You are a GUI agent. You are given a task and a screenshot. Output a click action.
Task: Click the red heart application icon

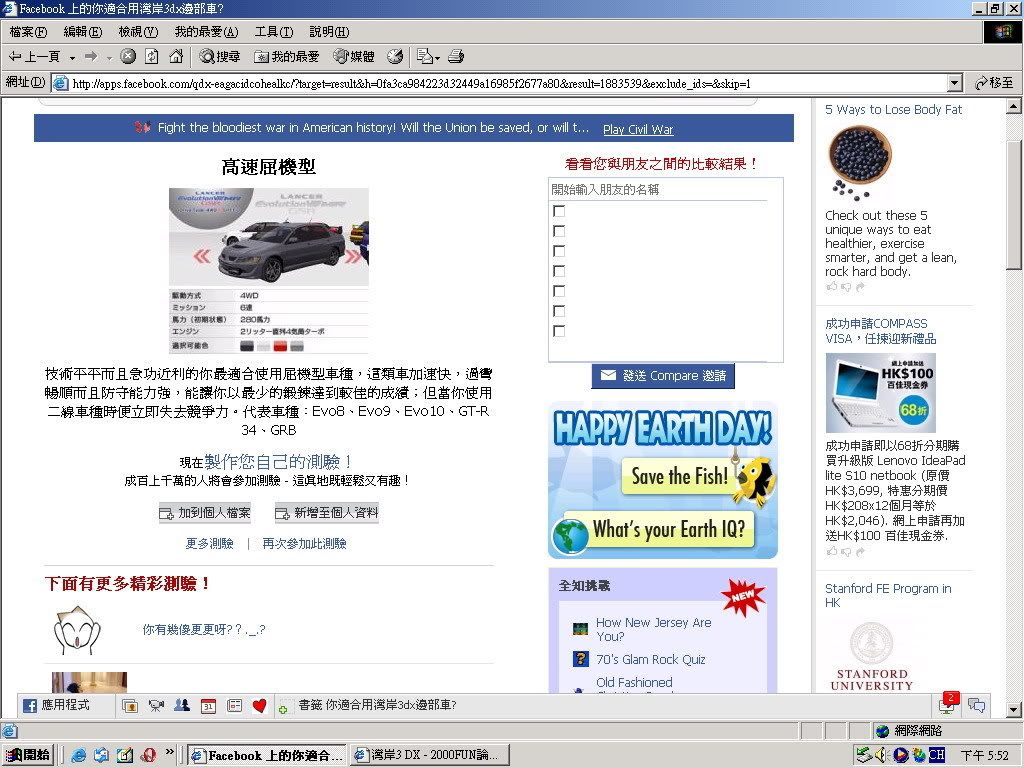point(259,706)
